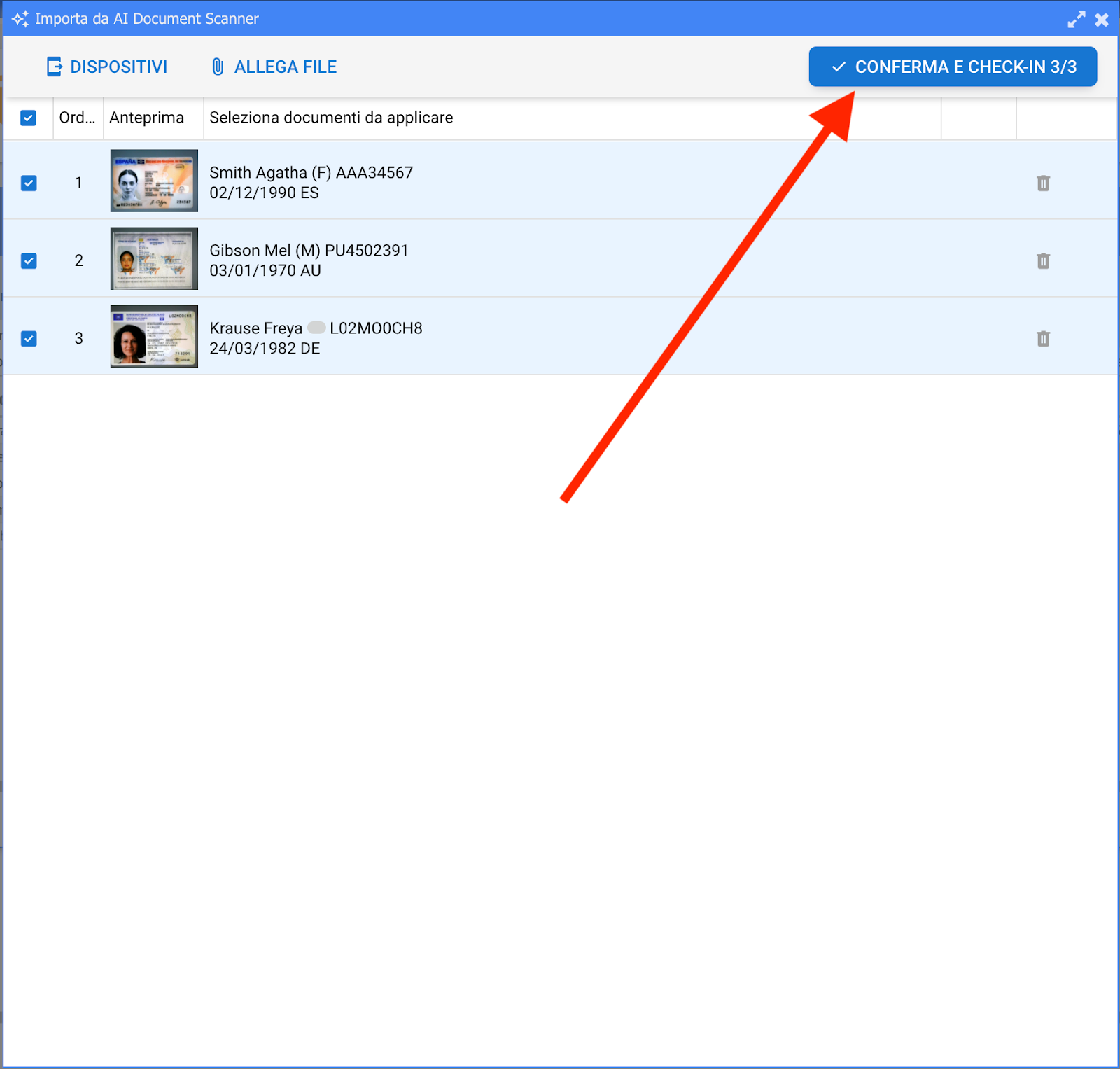Screen dimensions: 1120x1069
Task: Expand the dialog to full screen
Action: click(1076, 19)
